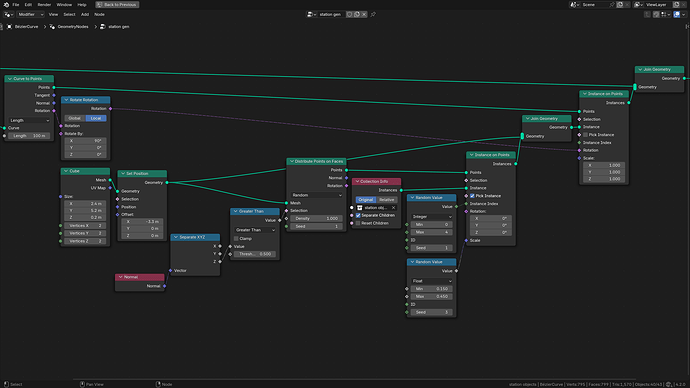The image size is (690, 388).
Task: Click the go to parent tree icon
Action: (x=647, y=15)
